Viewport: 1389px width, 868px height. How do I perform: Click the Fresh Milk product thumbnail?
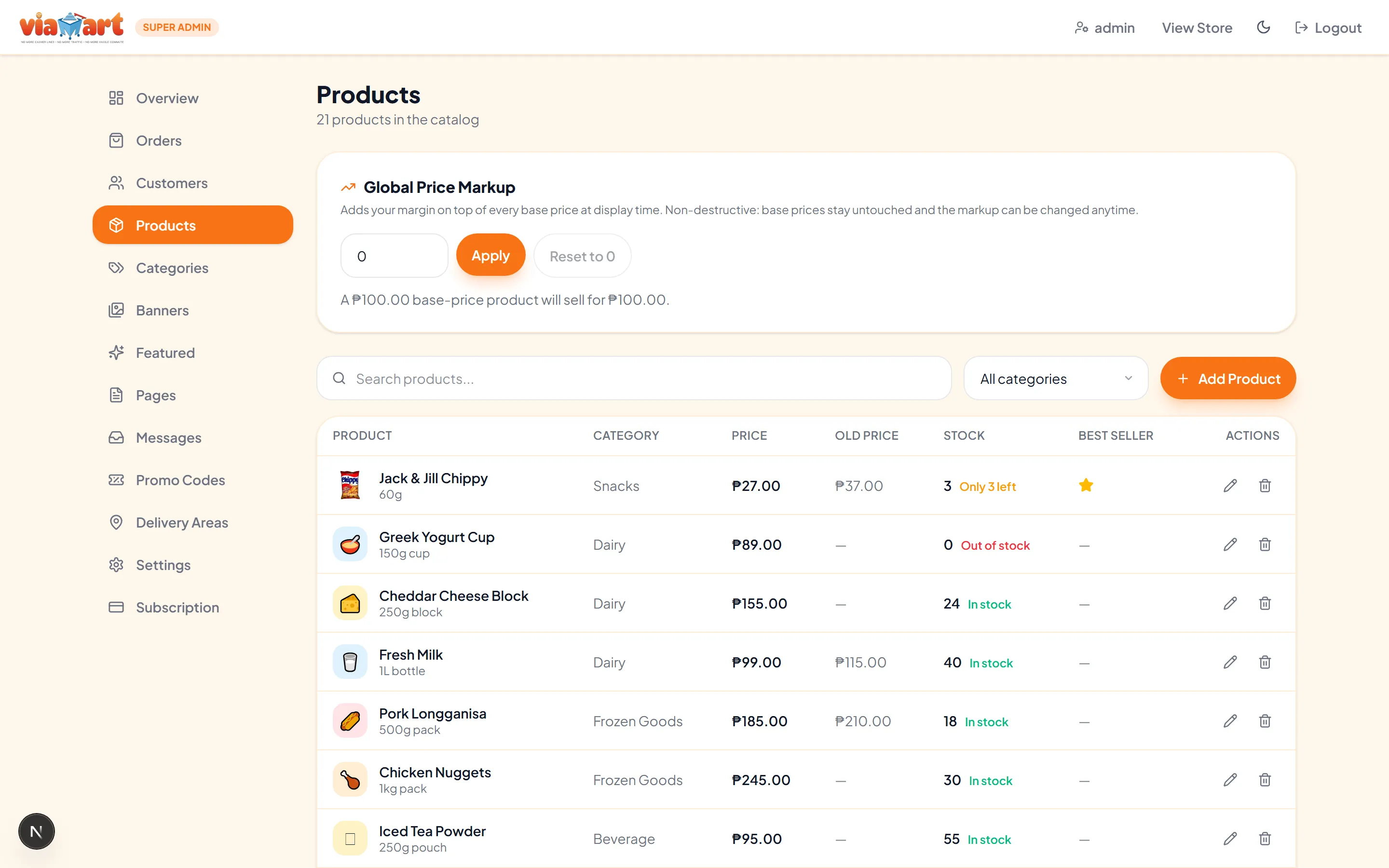350,662
